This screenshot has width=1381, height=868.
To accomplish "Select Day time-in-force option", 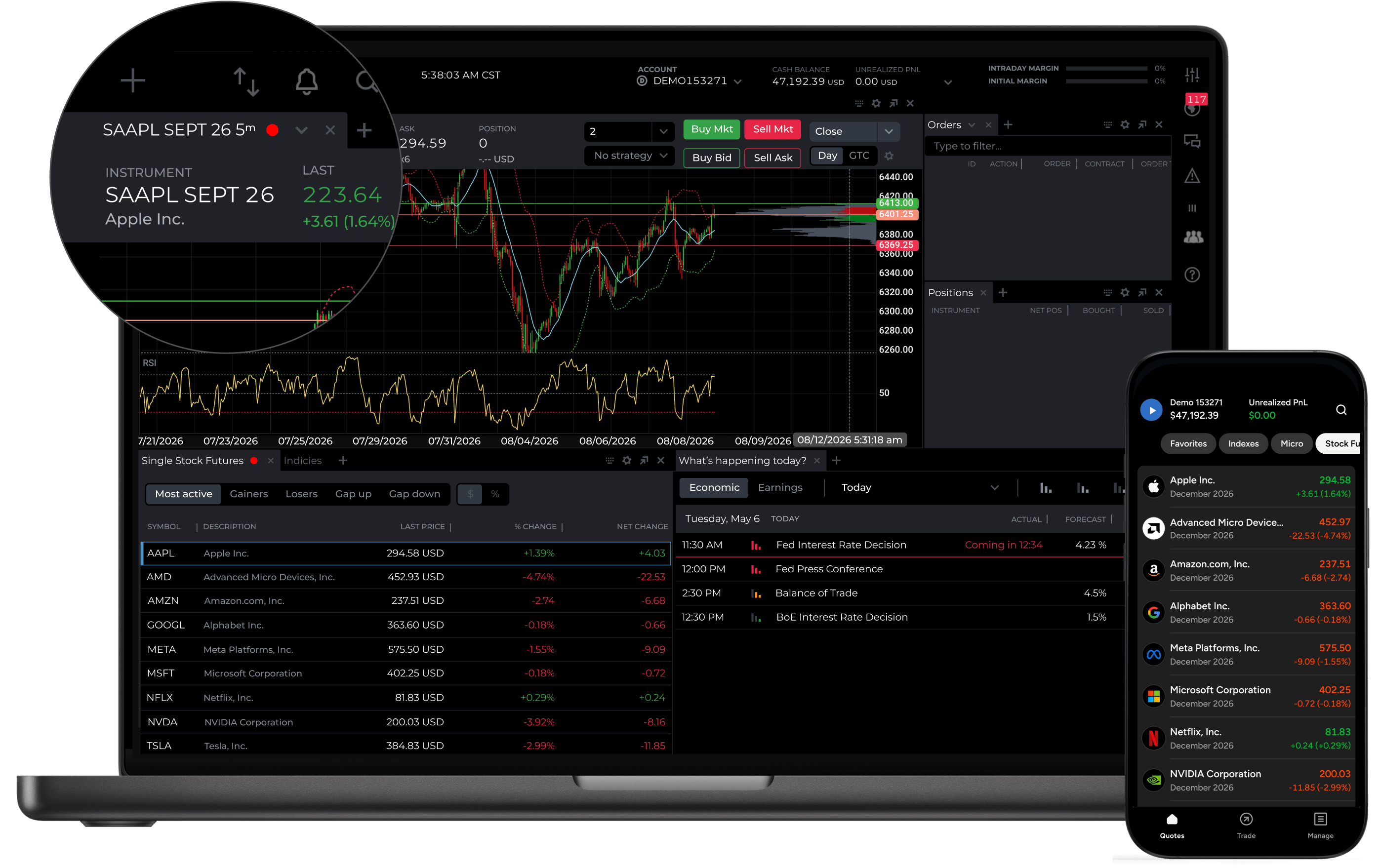I will coord(826,156).
